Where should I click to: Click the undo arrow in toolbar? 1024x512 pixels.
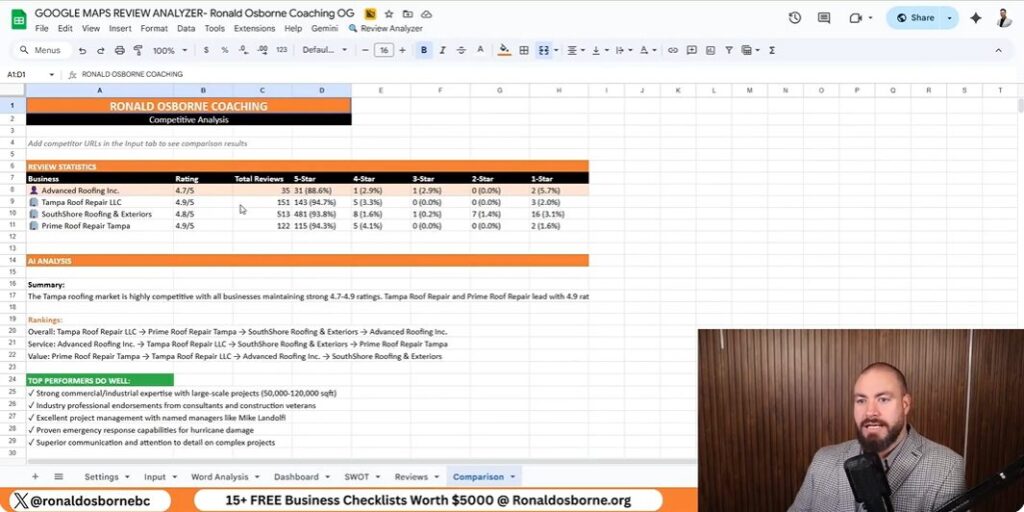(x=82, y=50)
